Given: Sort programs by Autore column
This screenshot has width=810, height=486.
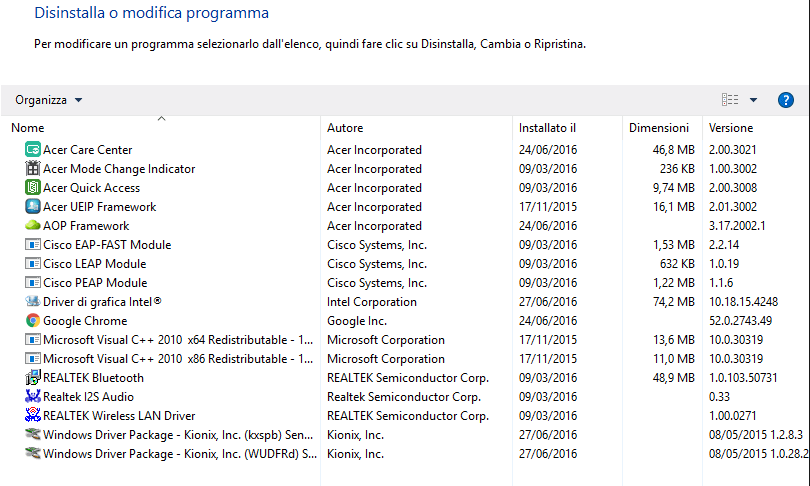Looking at the screenshot, I should 345,128.
